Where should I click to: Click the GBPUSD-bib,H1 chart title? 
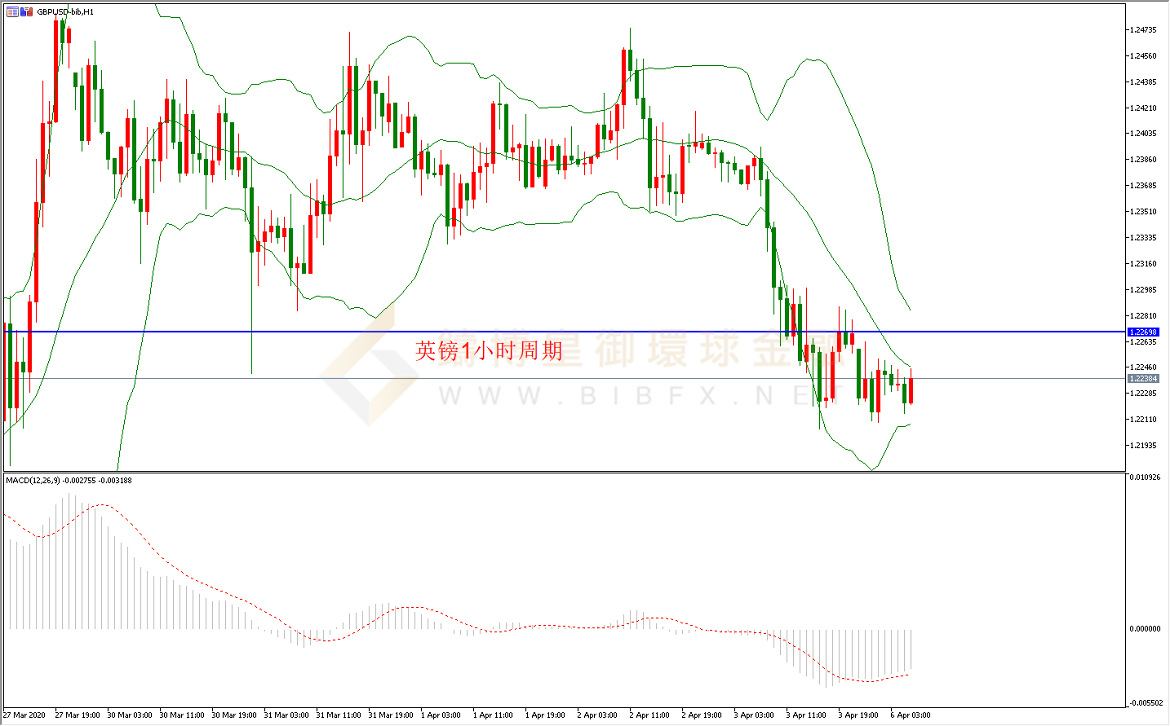pos(65,11)
